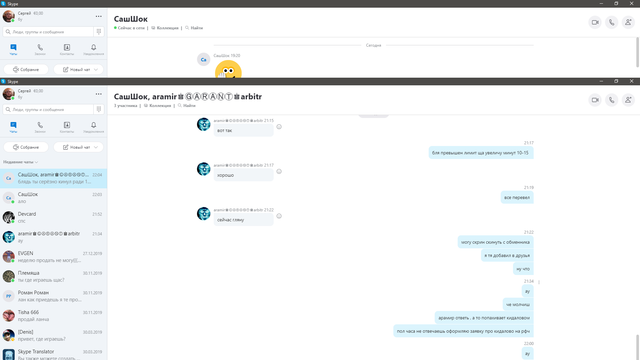Image resolution: width=640 pixels, height=360 pixels.
Task: Click Найти link in top СашШок header
Action: pos(194,28)
